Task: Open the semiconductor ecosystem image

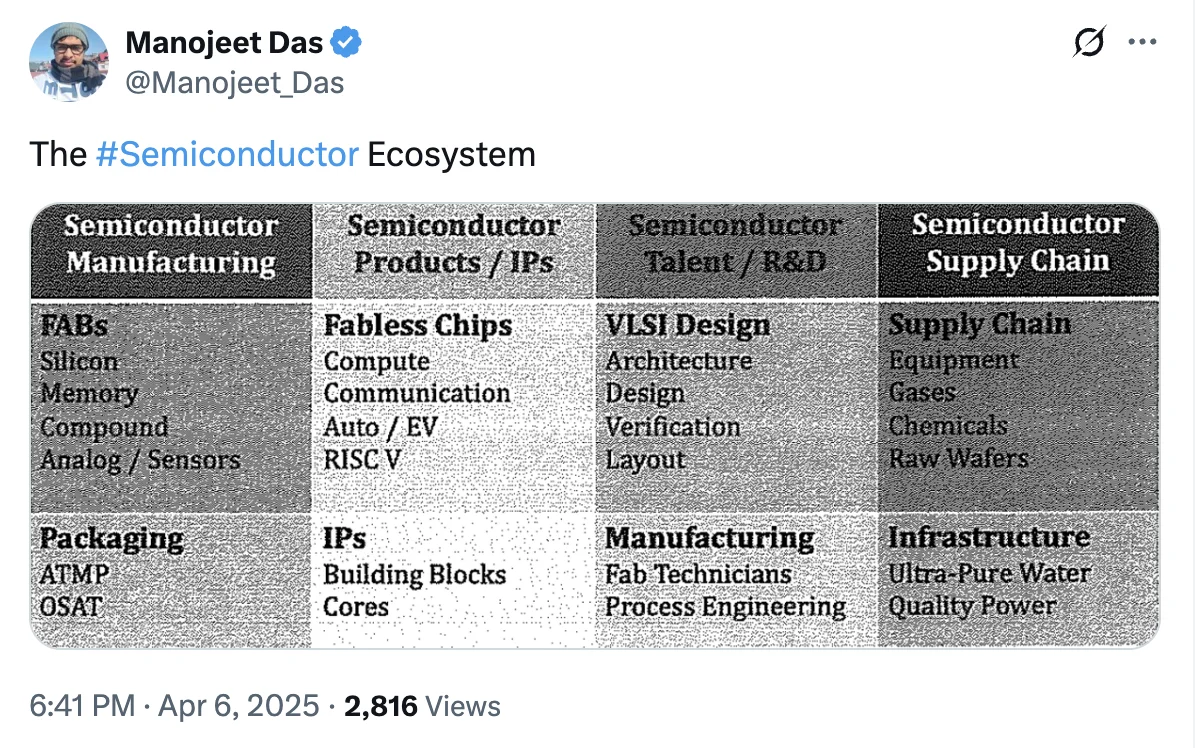Action: click(595, 425)
